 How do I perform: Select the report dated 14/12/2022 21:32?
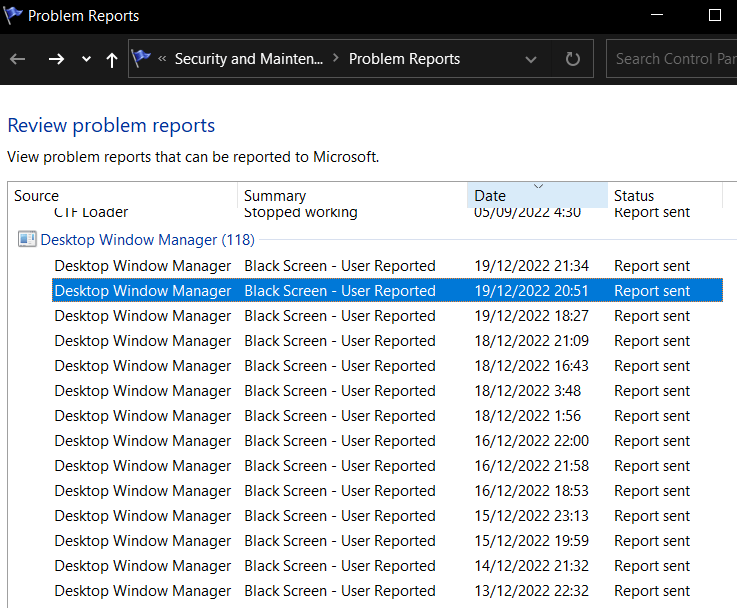coord(387,566)
